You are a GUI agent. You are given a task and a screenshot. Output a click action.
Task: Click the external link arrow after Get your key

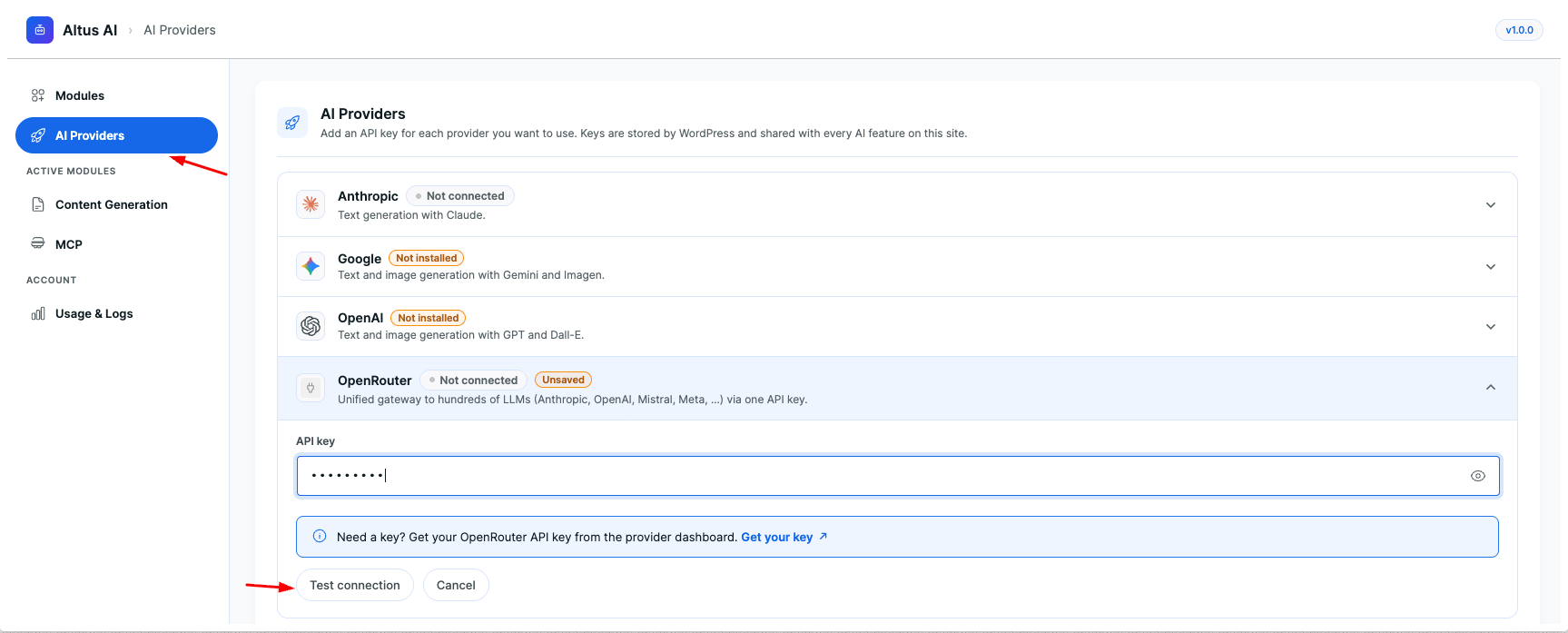tap(823, 536)
